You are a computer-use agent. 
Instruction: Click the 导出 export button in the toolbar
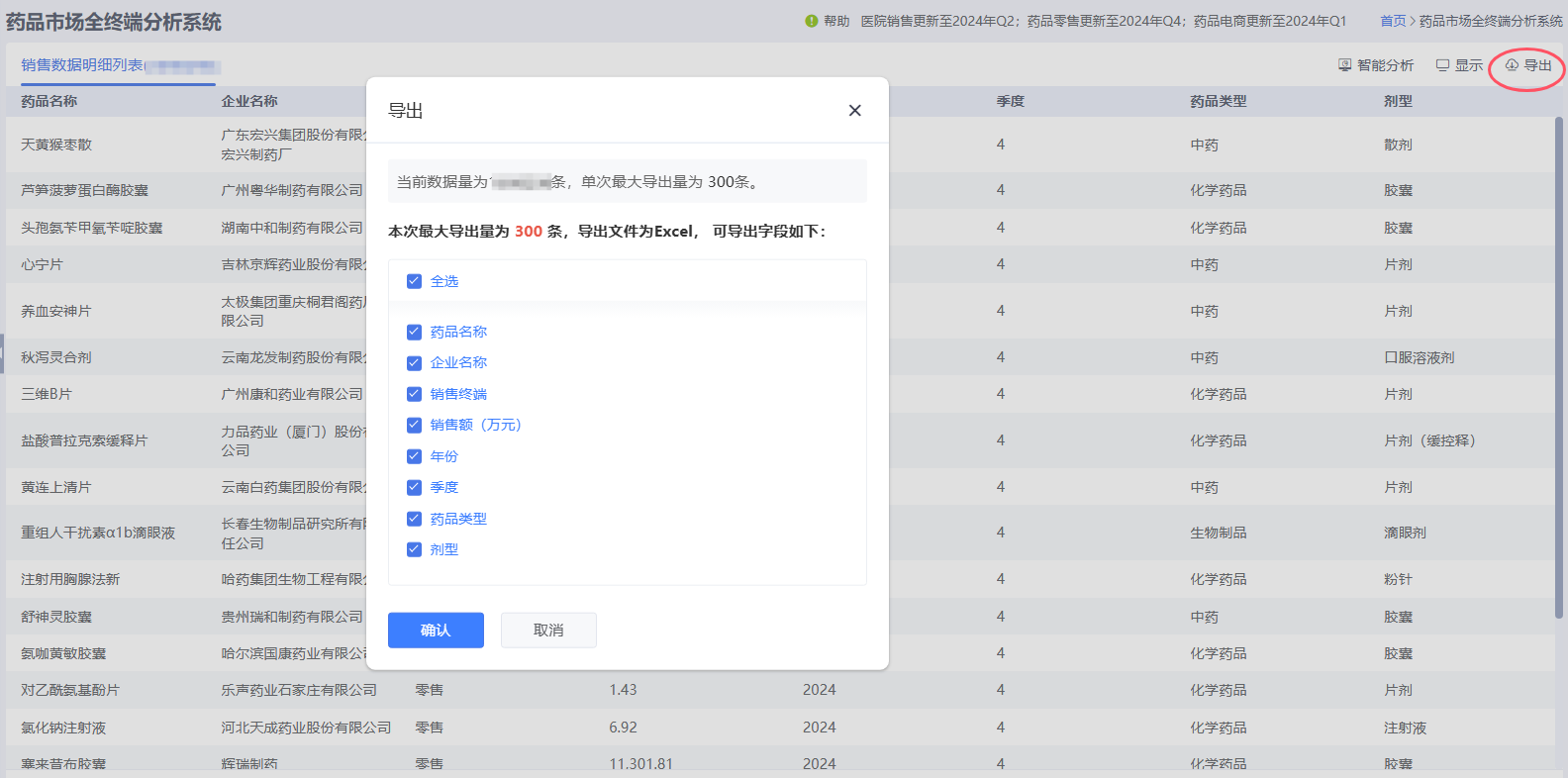tap(1528, 65)
